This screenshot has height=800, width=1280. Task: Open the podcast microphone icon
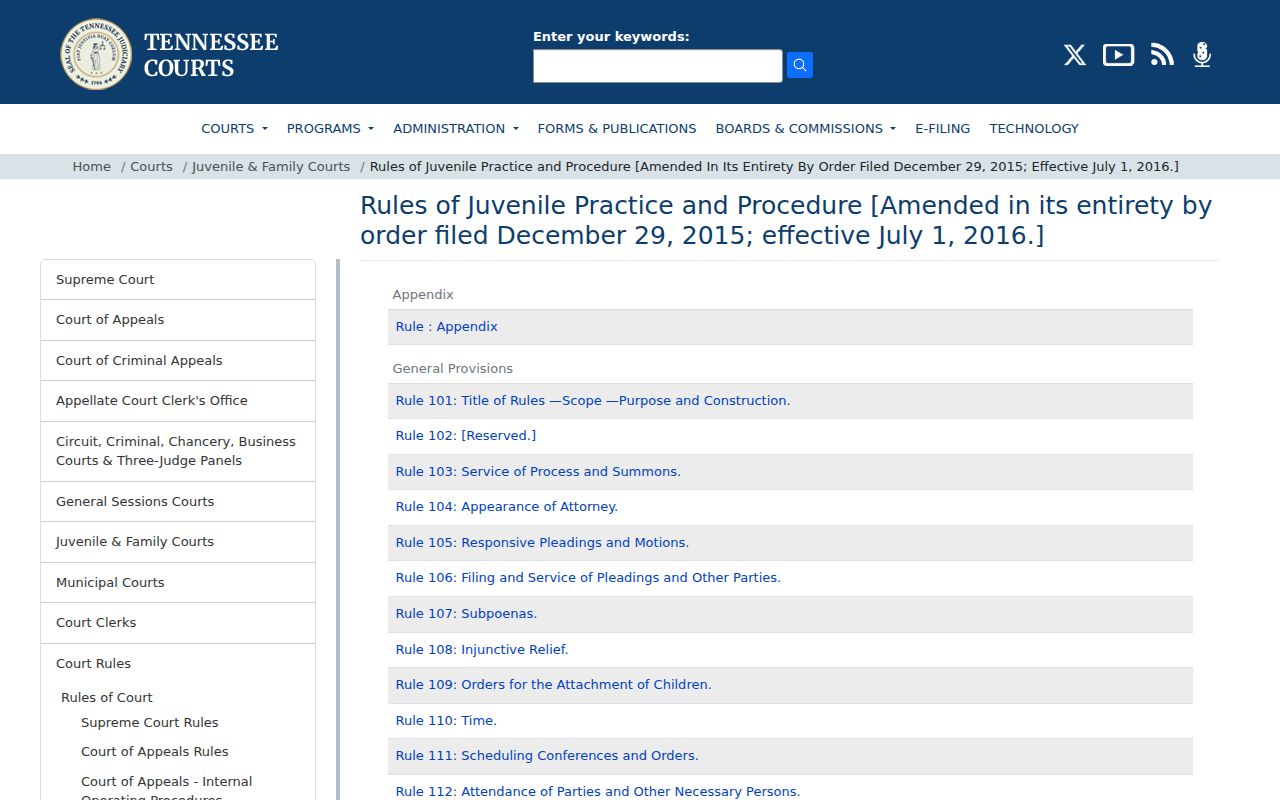coord(1202,55)
